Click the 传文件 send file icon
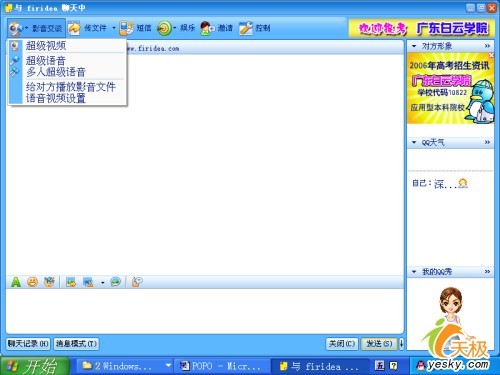 pyautogui.click(x=74, y=28)
